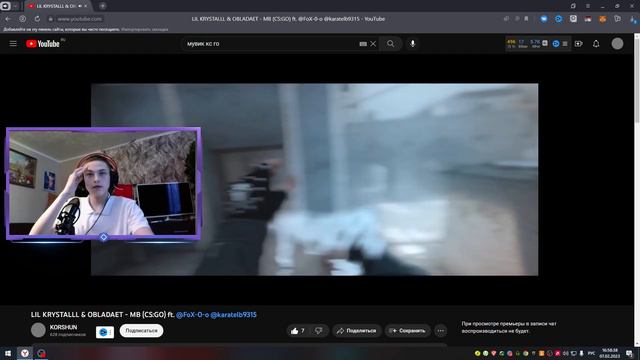Switch keyboard language indicator РУС
Image resolution: width=640 pixels, height=360 pixels.
[x=591, y=353]
